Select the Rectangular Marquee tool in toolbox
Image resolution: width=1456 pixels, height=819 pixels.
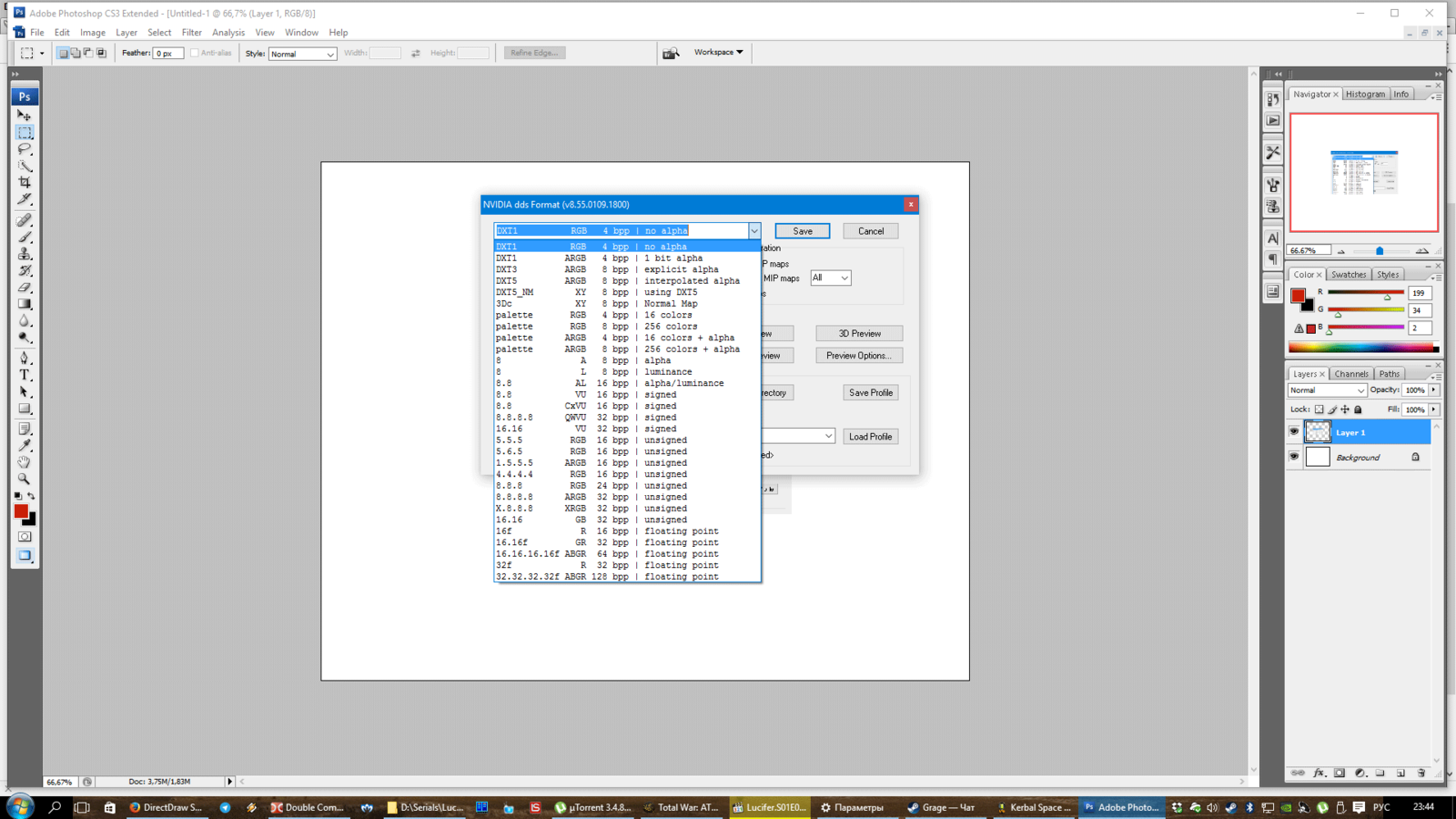(25, 133)
